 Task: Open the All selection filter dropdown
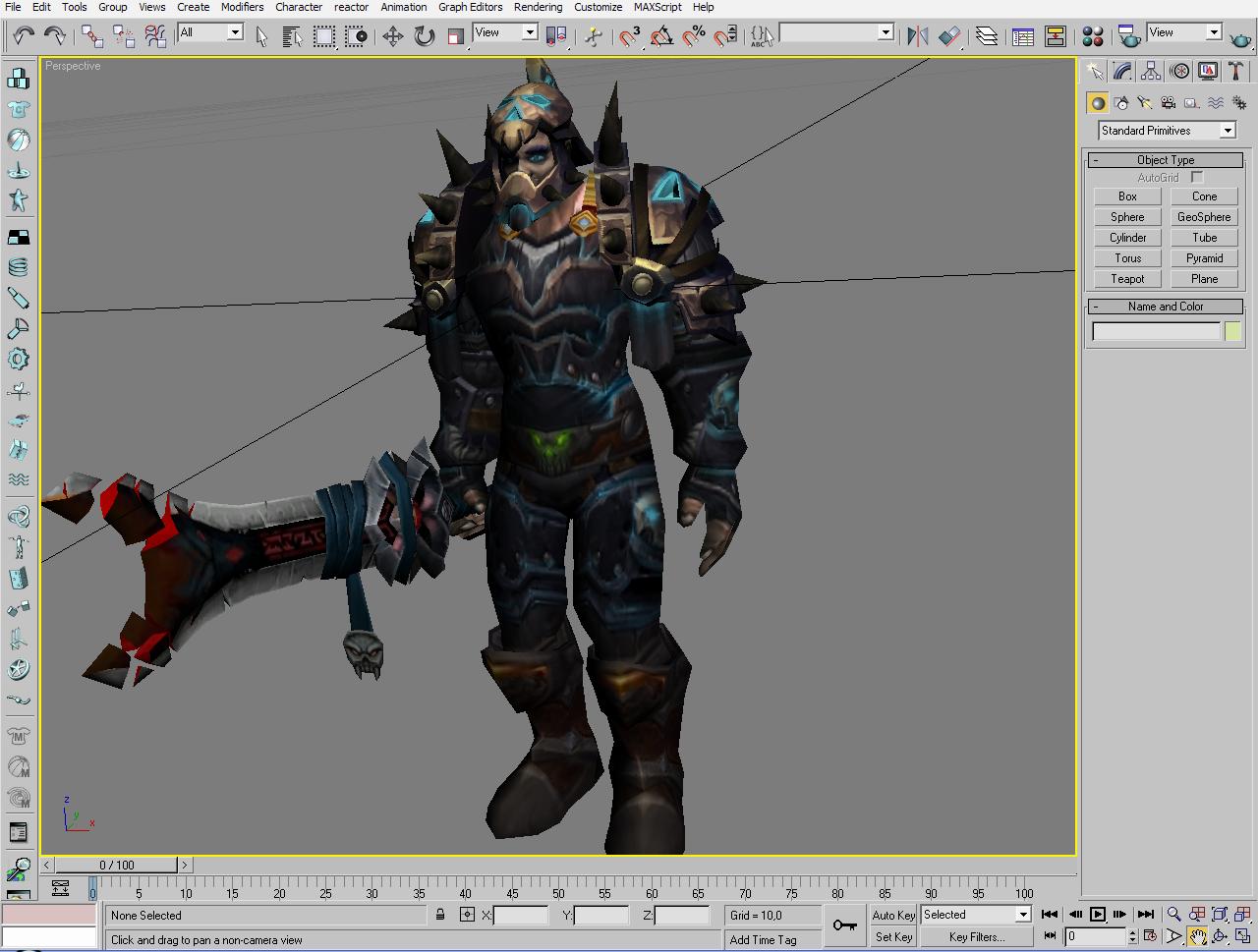[210, 32]
